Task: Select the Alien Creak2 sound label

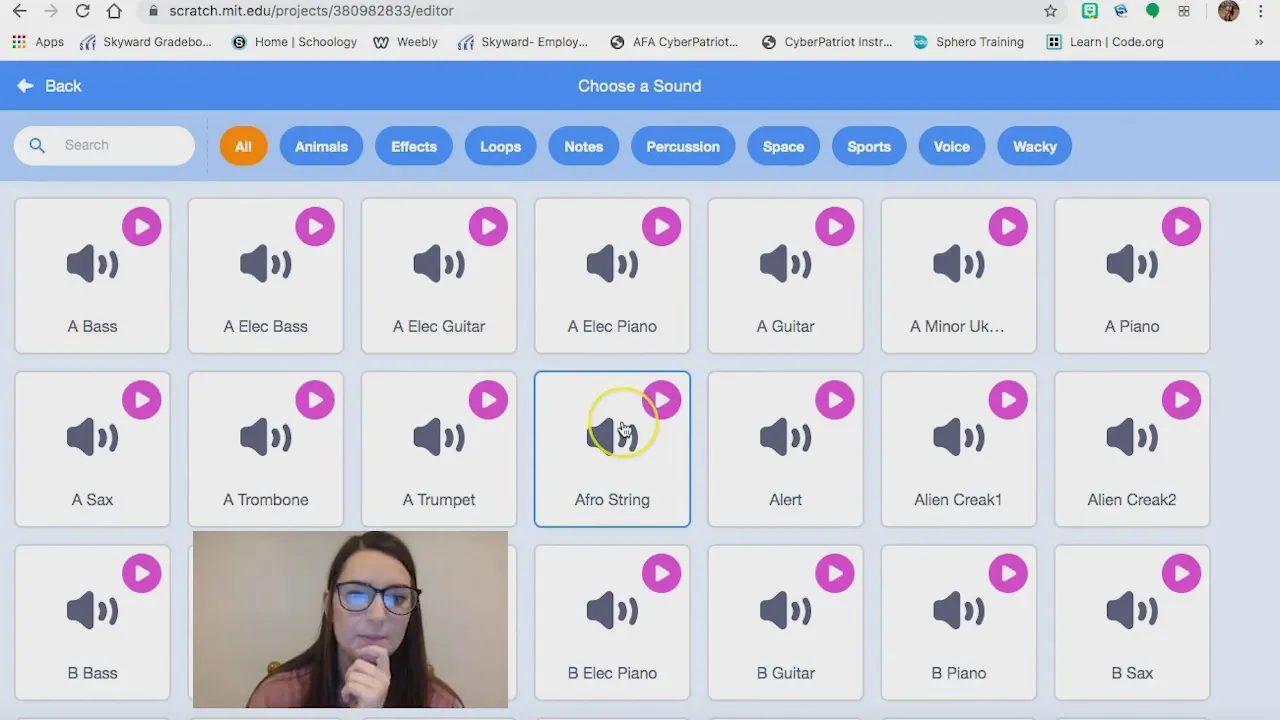Action: [1132, 500]
